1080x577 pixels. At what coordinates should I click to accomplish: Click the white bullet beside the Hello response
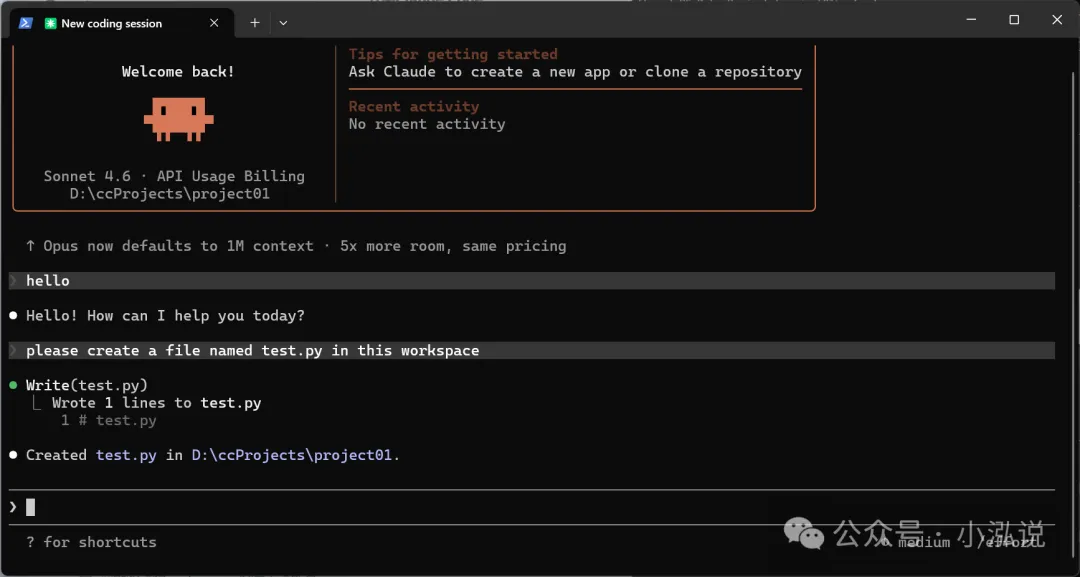13,316
